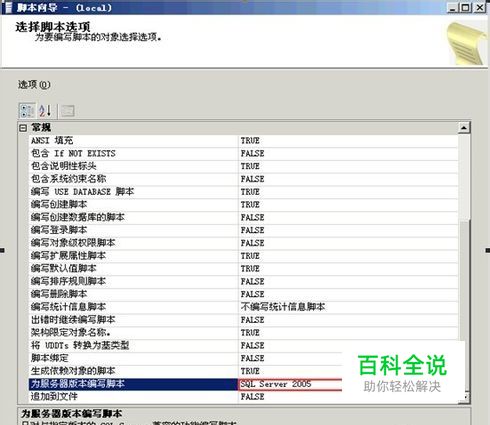Screen dimensions: 490x425
Task: Click FALSE value of 包含 If NOT EXISTS
Action: point(252,153)
